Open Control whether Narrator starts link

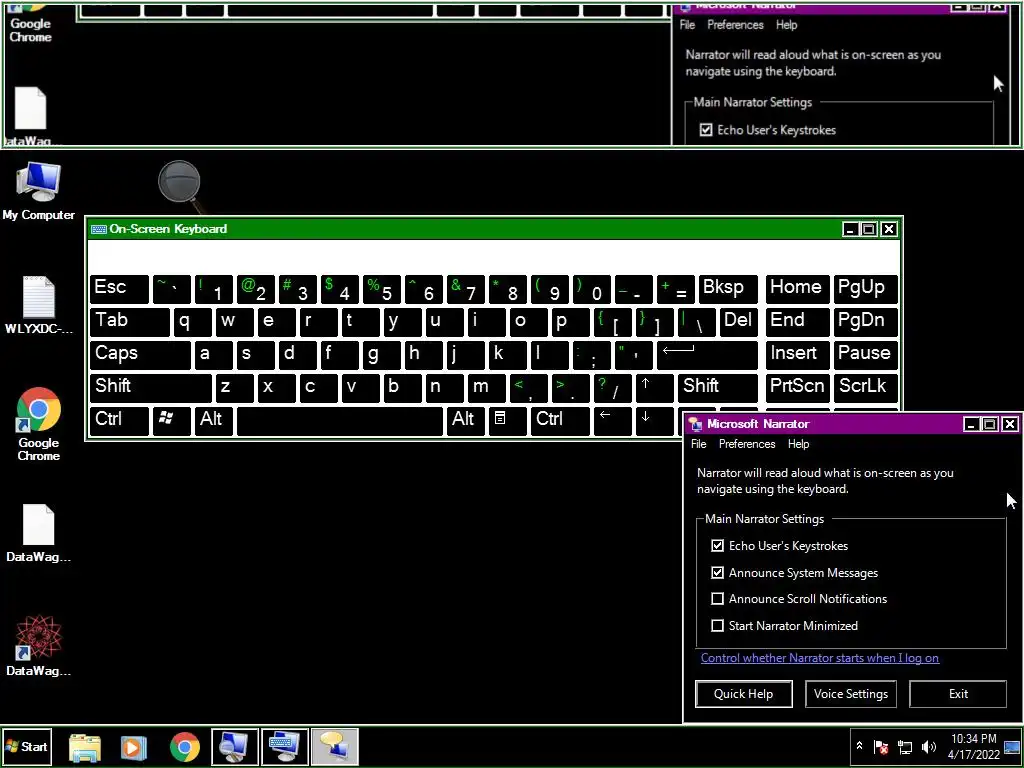point(820,658)
